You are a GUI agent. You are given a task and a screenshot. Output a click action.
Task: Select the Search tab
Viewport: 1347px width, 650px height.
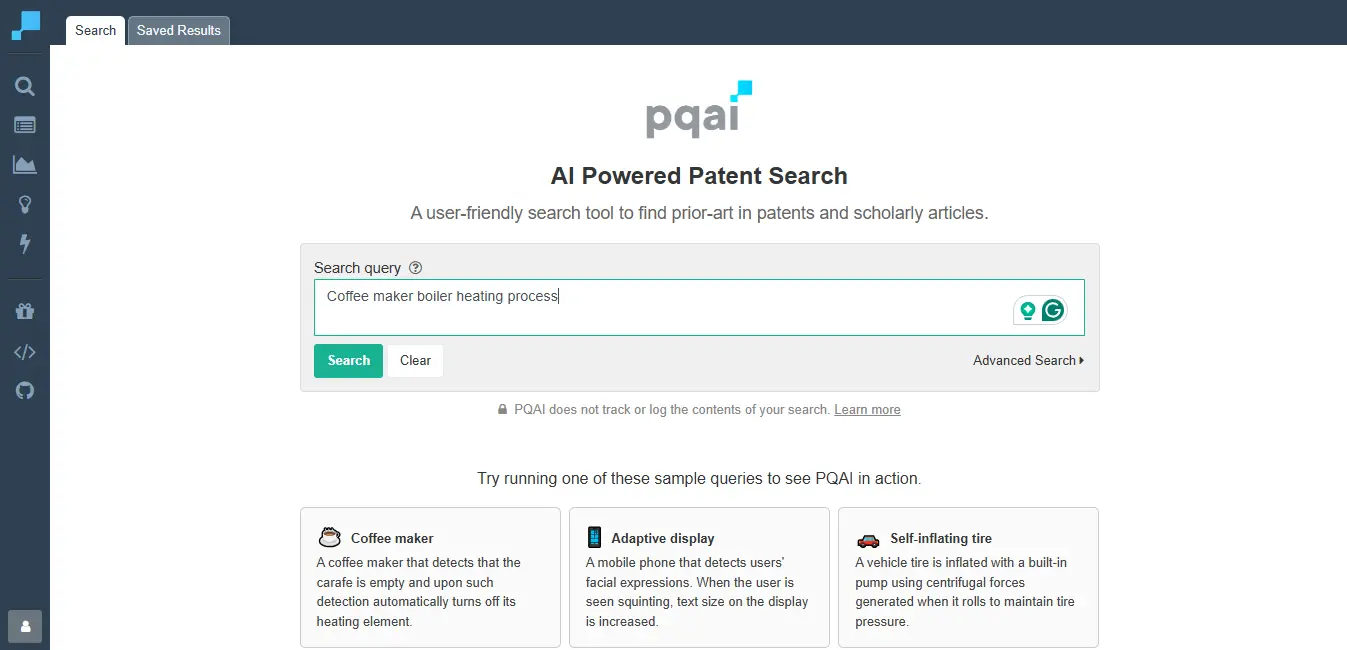pos(95,30)
